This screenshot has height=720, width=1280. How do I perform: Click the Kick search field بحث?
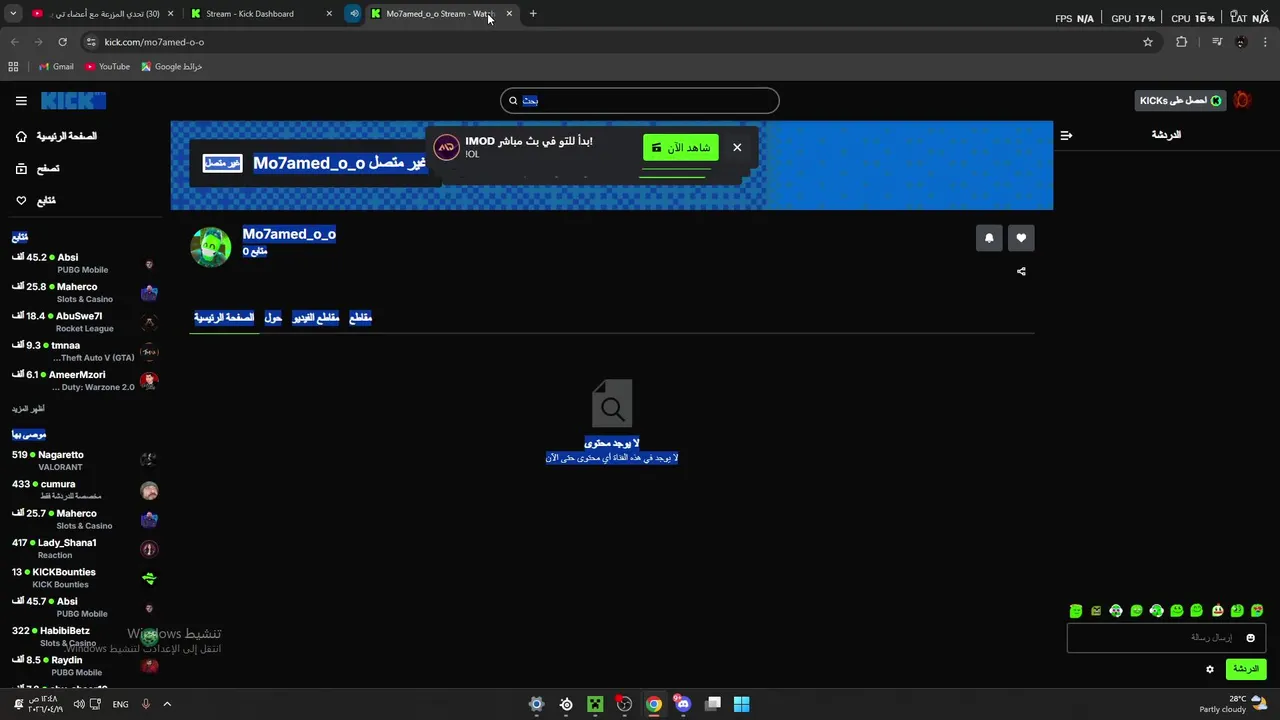tap(639, 100)
